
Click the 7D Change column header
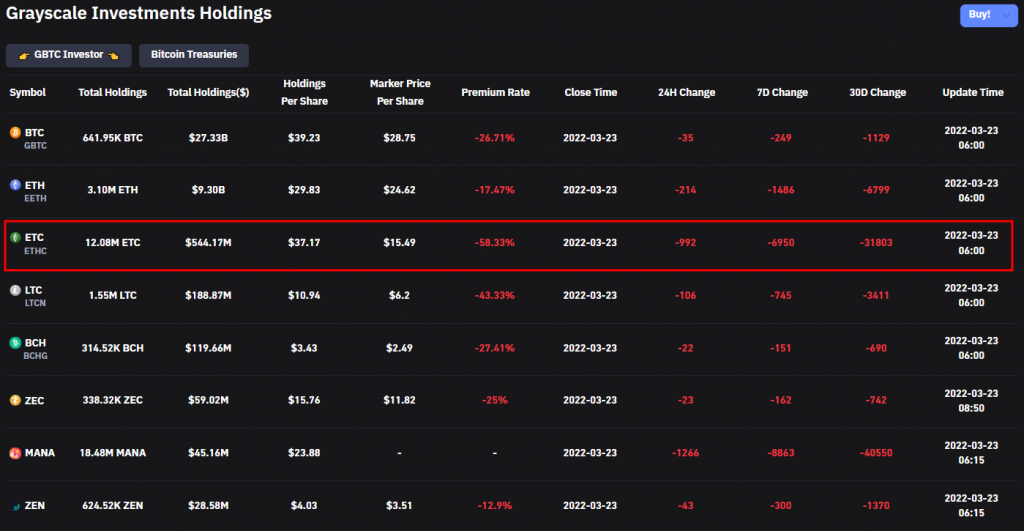click(x=782, y=92)
